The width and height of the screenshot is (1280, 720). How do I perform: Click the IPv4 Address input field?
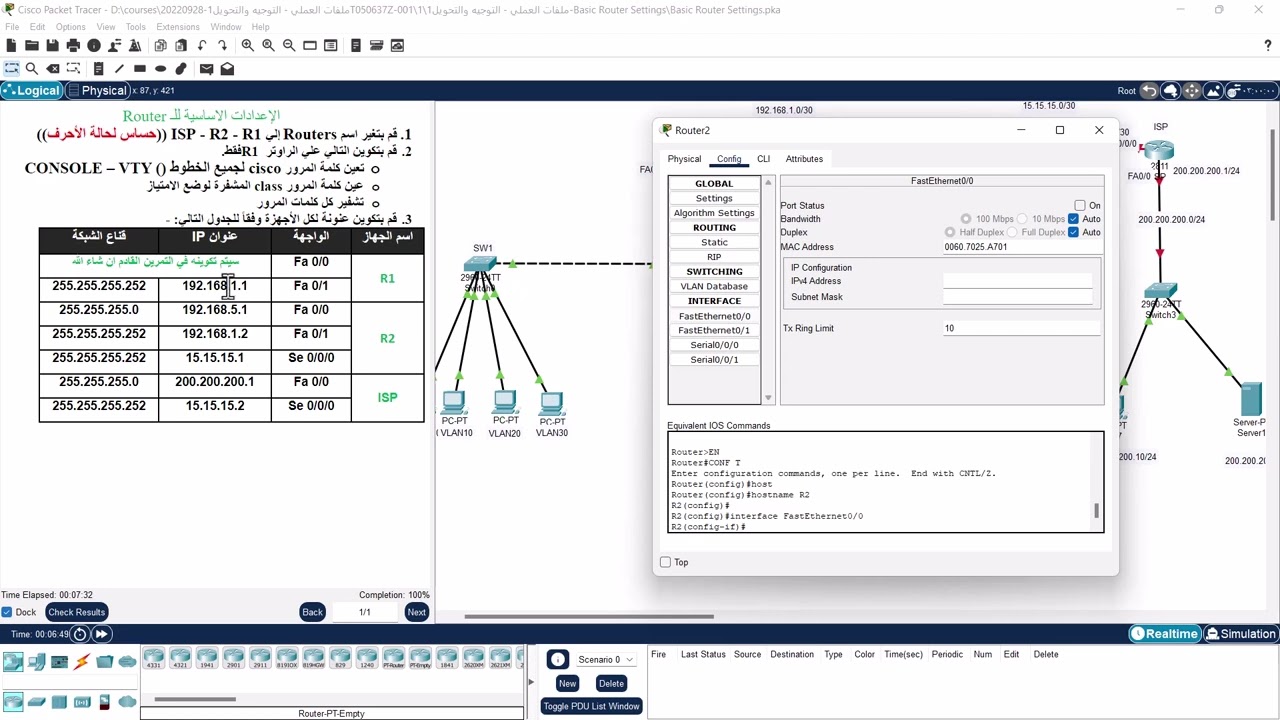1018,281
